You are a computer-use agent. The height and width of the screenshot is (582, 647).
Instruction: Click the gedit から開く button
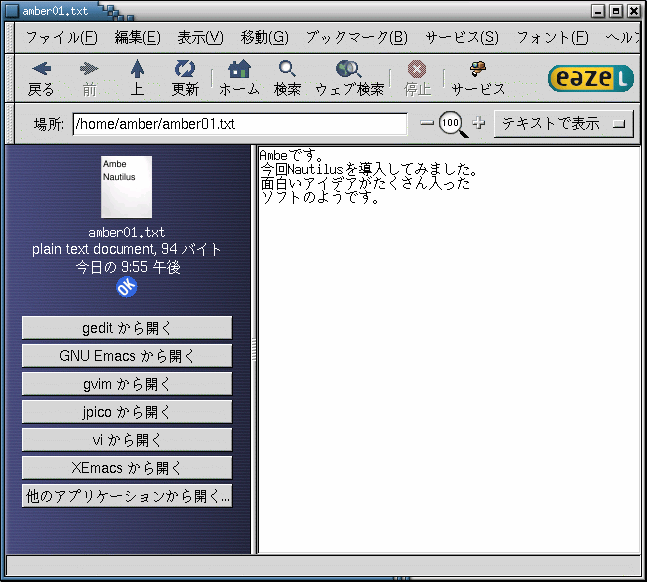tap(127, 328)
